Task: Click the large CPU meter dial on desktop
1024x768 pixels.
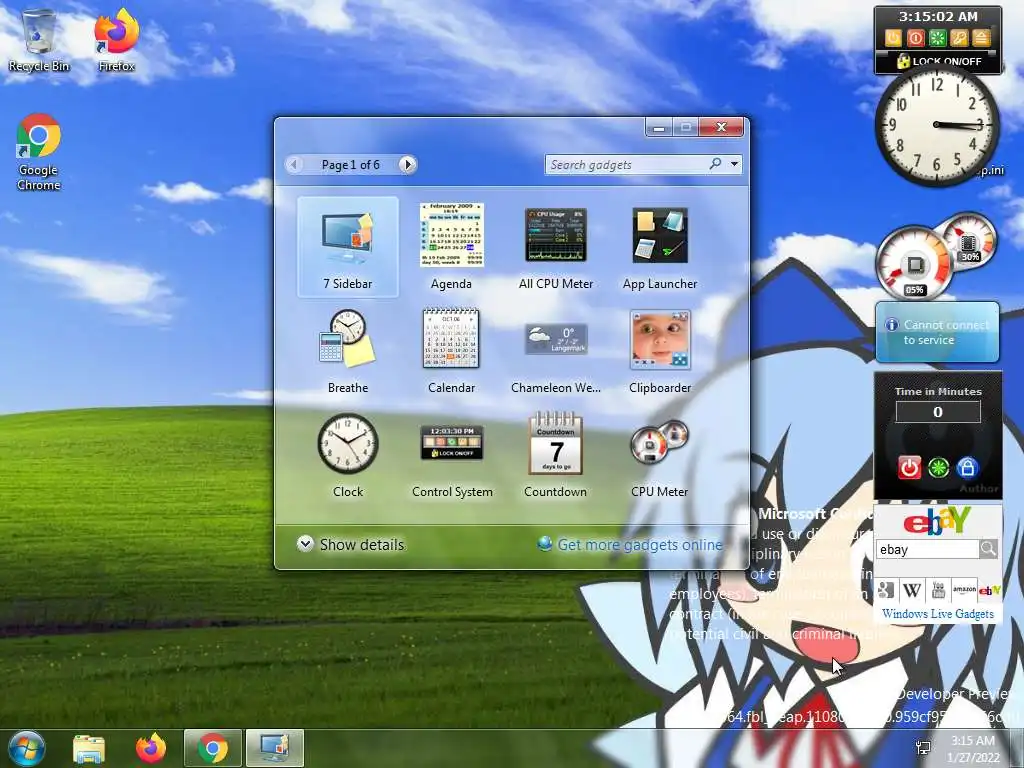Action: tap(914, 263)
